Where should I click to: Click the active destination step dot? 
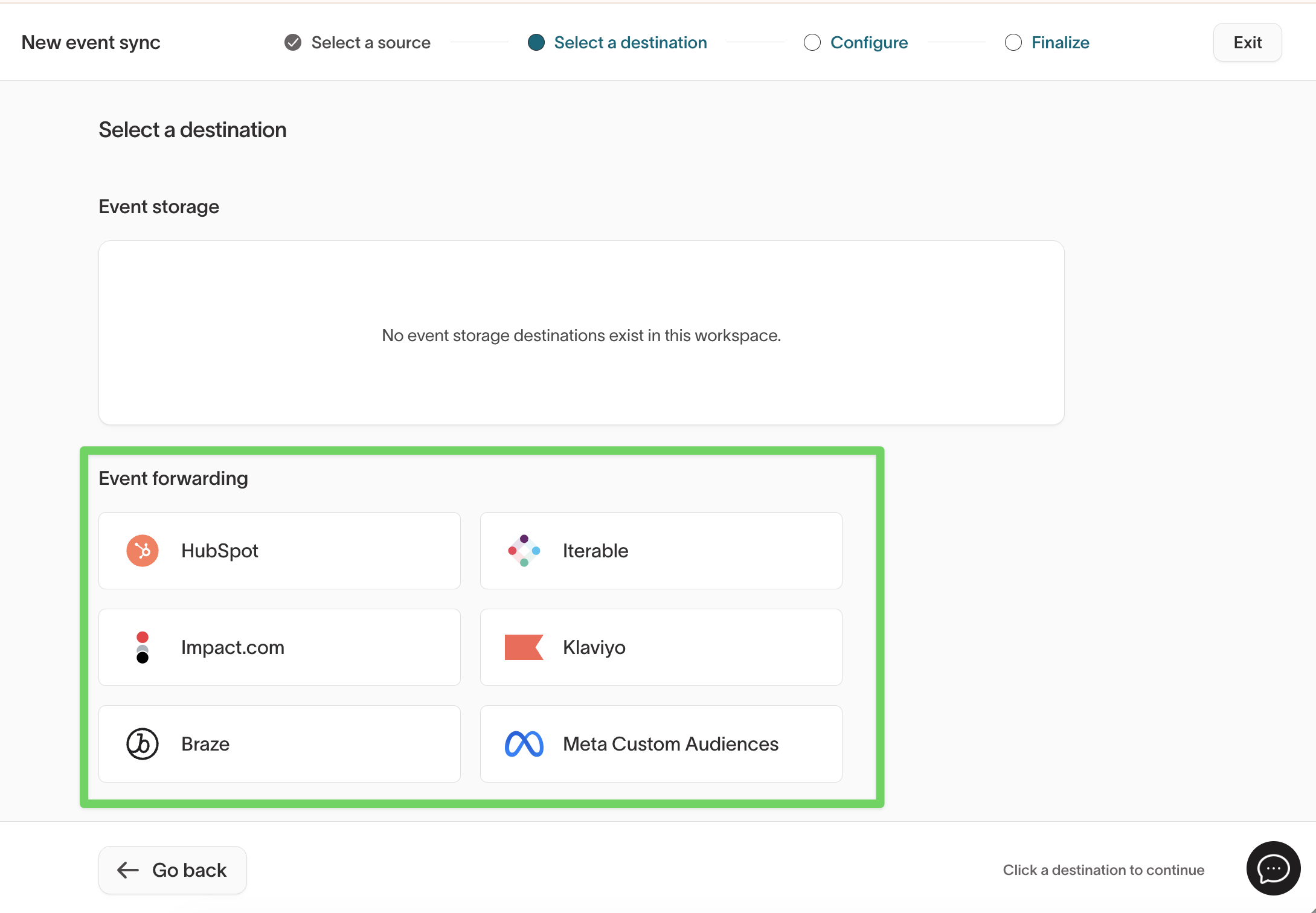point(536,42)
